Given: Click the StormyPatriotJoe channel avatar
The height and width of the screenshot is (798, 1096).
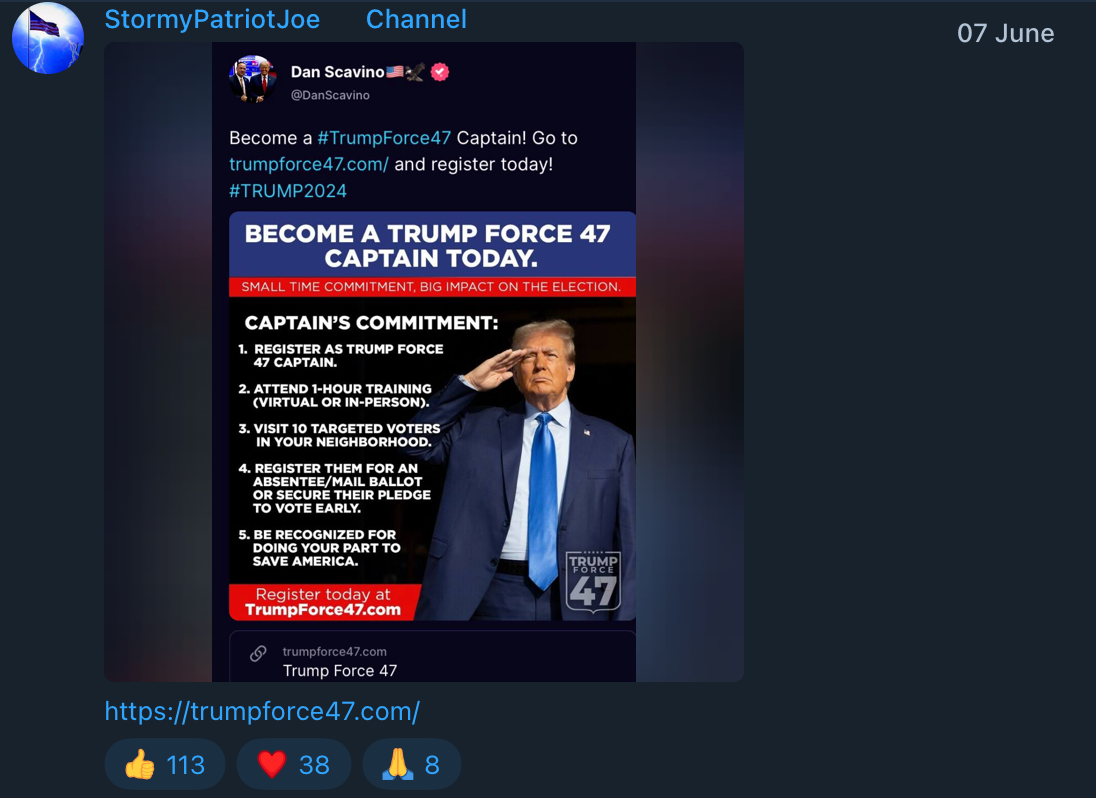Looking at the screenshot, I should (x=47, y=38).
